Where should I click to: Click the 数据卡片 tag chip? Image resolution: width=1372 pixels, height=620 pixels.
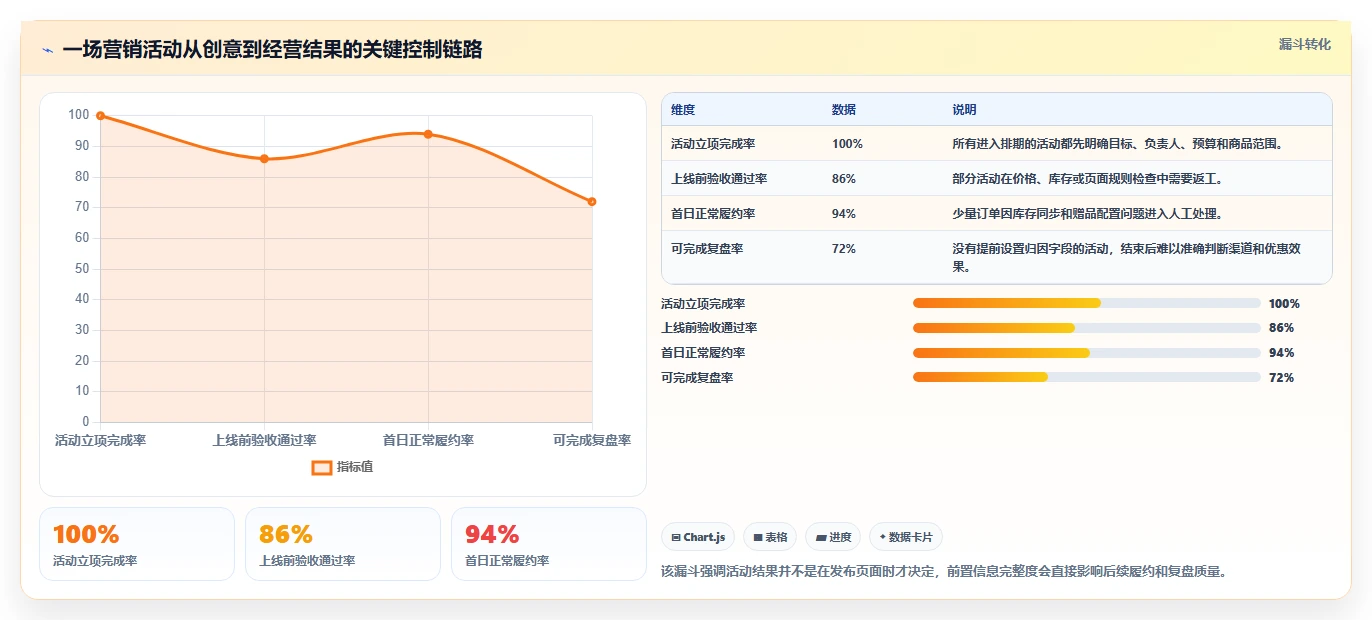[x=906, y=537]
